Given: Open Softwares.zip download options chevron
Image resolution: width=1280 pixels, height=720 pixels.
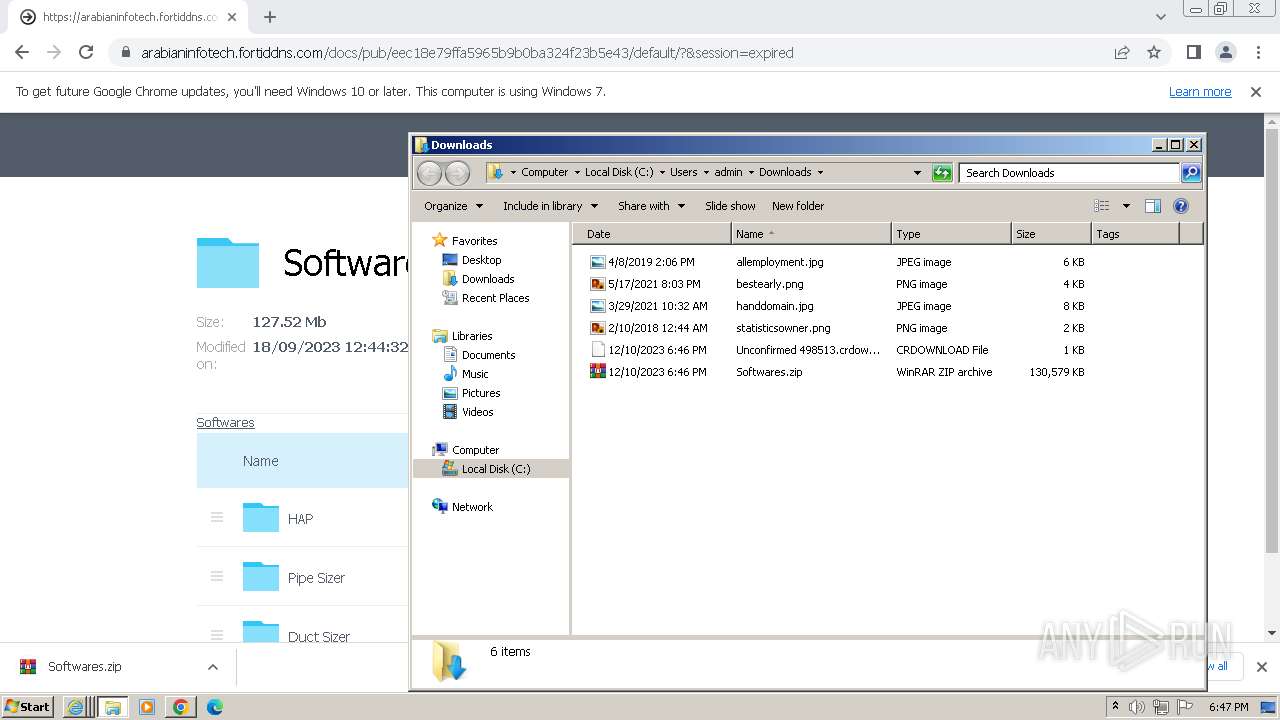Looking at the screenshot, I should (x=212, y=667).
